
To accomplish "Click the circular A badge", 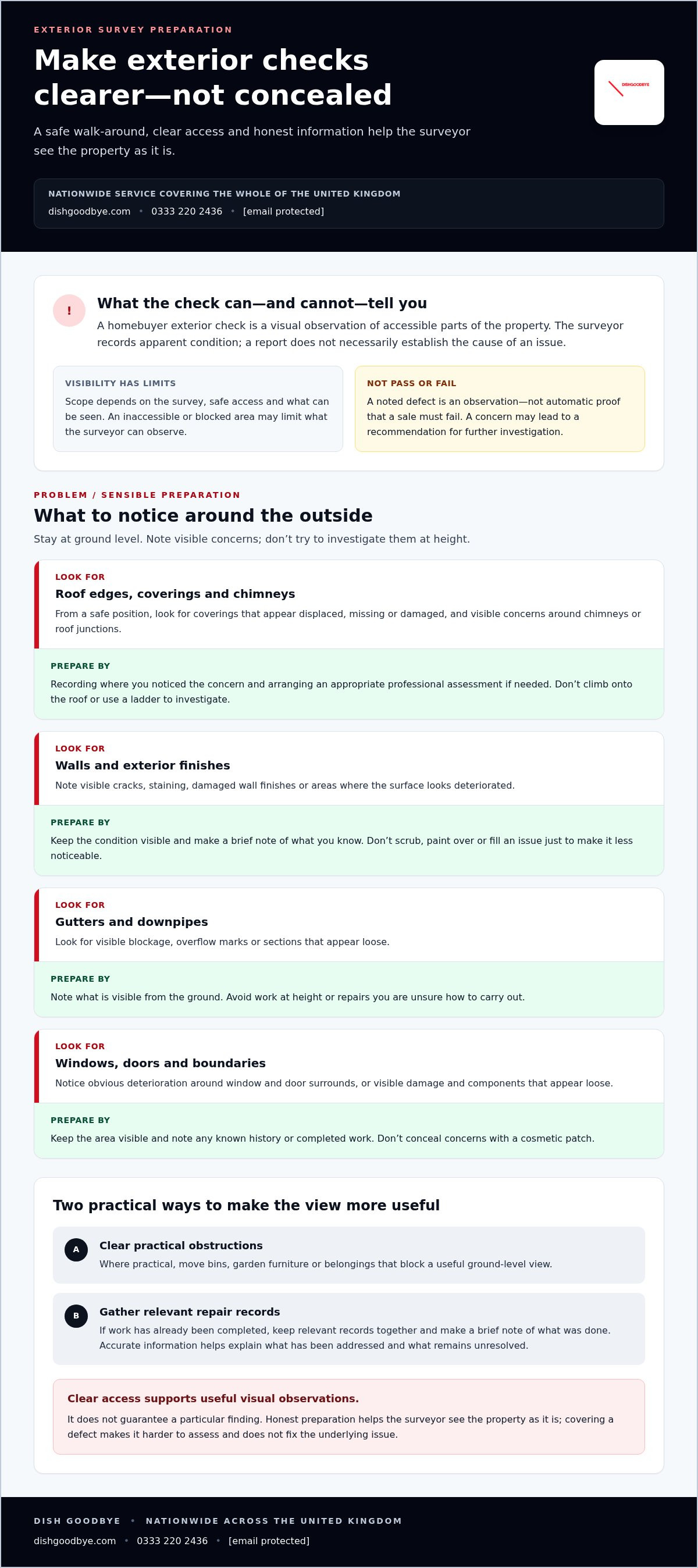I will tap(76, 1250).
